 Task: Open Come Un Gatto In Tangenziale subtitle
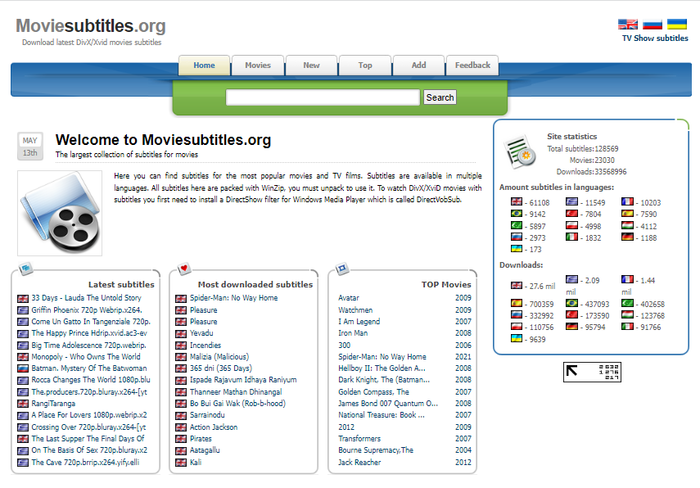point(91,321)
